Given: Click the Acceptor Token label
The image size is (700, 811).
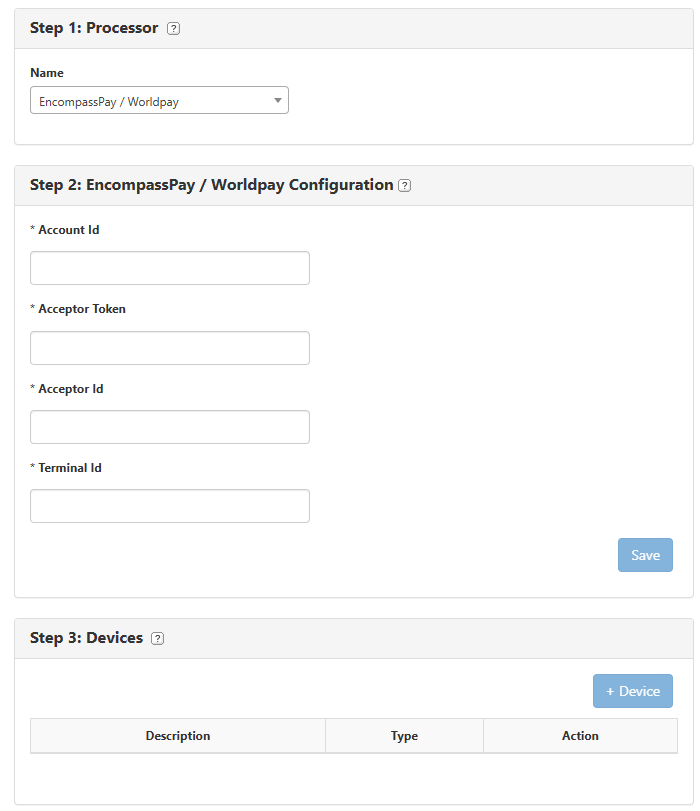Looking at the screenshot, I should click(x=81, y=309).
